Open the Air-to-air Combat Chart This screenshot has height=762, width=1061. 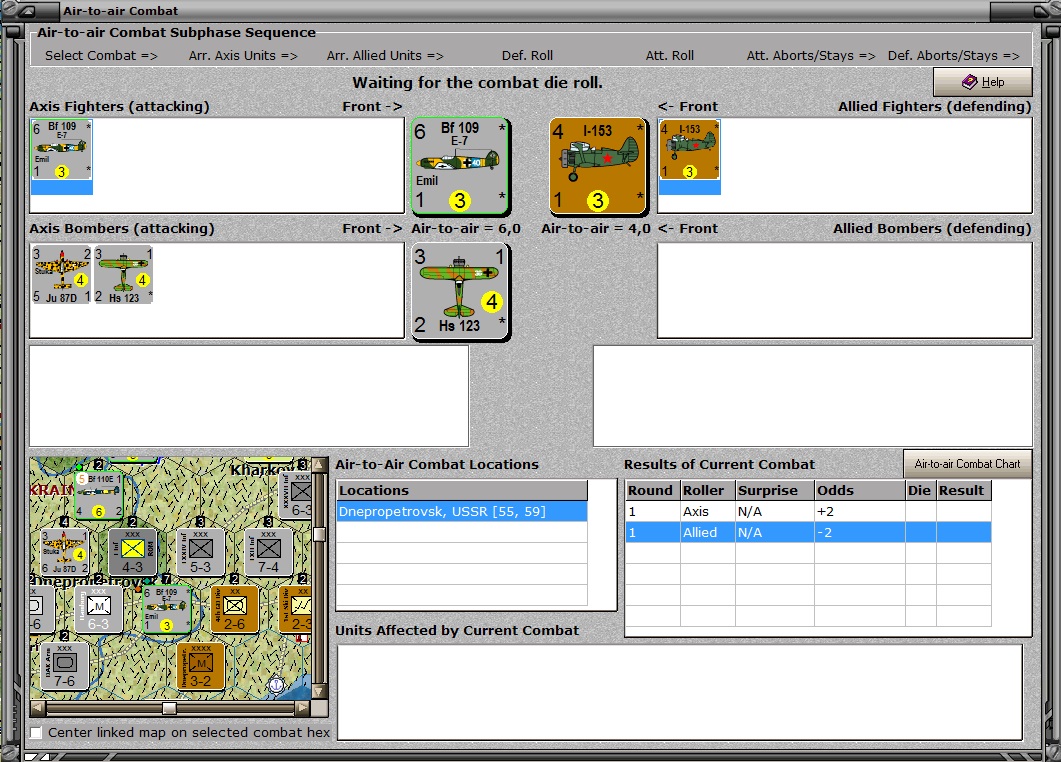tap(967, 464)
